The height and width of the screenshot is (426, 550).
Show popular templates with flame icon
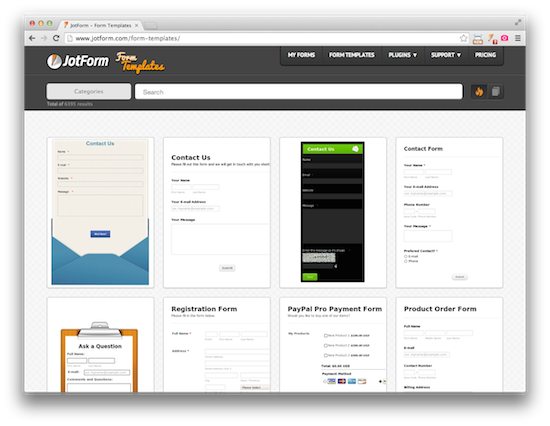(479, 92)
